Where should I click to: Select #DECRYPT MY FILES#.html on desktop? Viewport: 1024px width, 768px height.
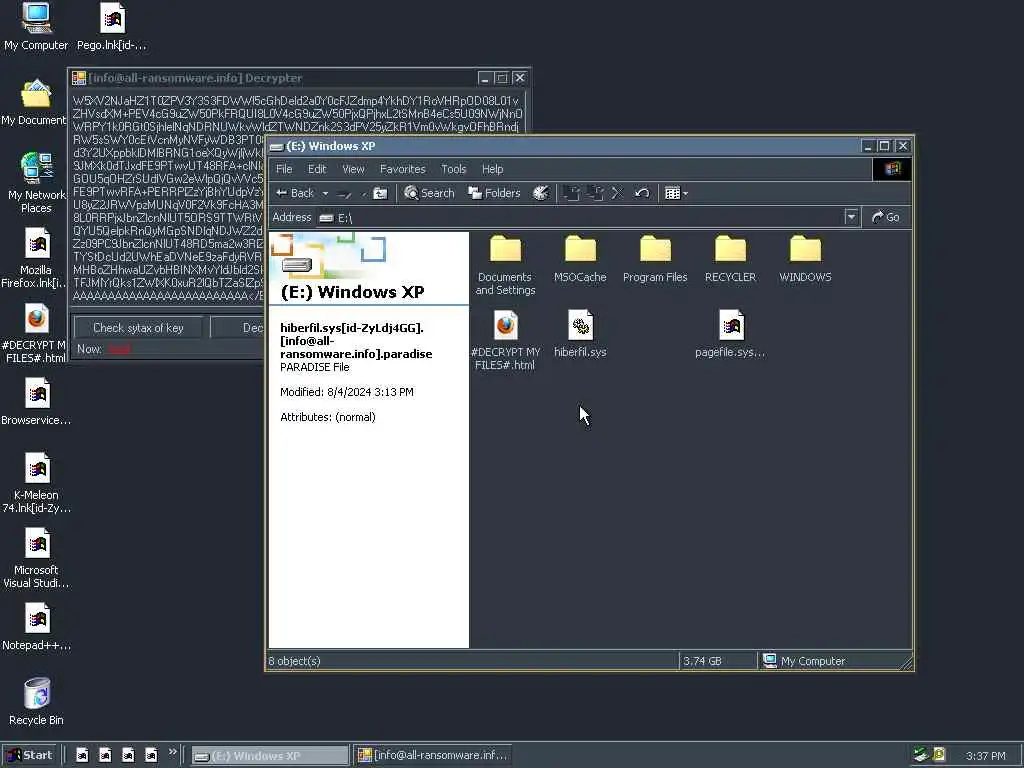34,333
